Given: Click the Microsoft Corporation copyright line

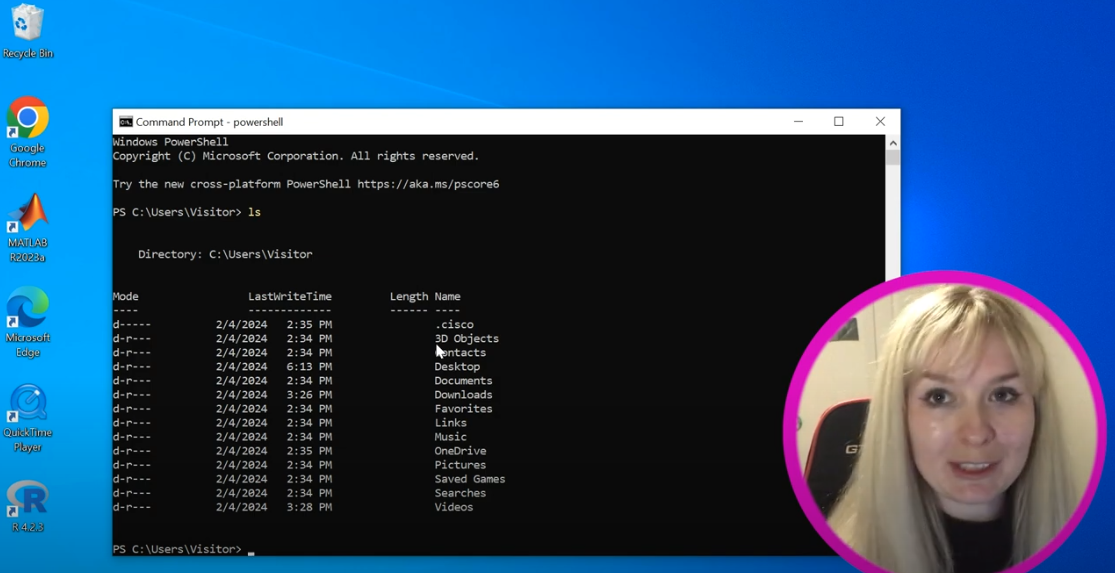Looking at the screenshot, I should (296, 156).
